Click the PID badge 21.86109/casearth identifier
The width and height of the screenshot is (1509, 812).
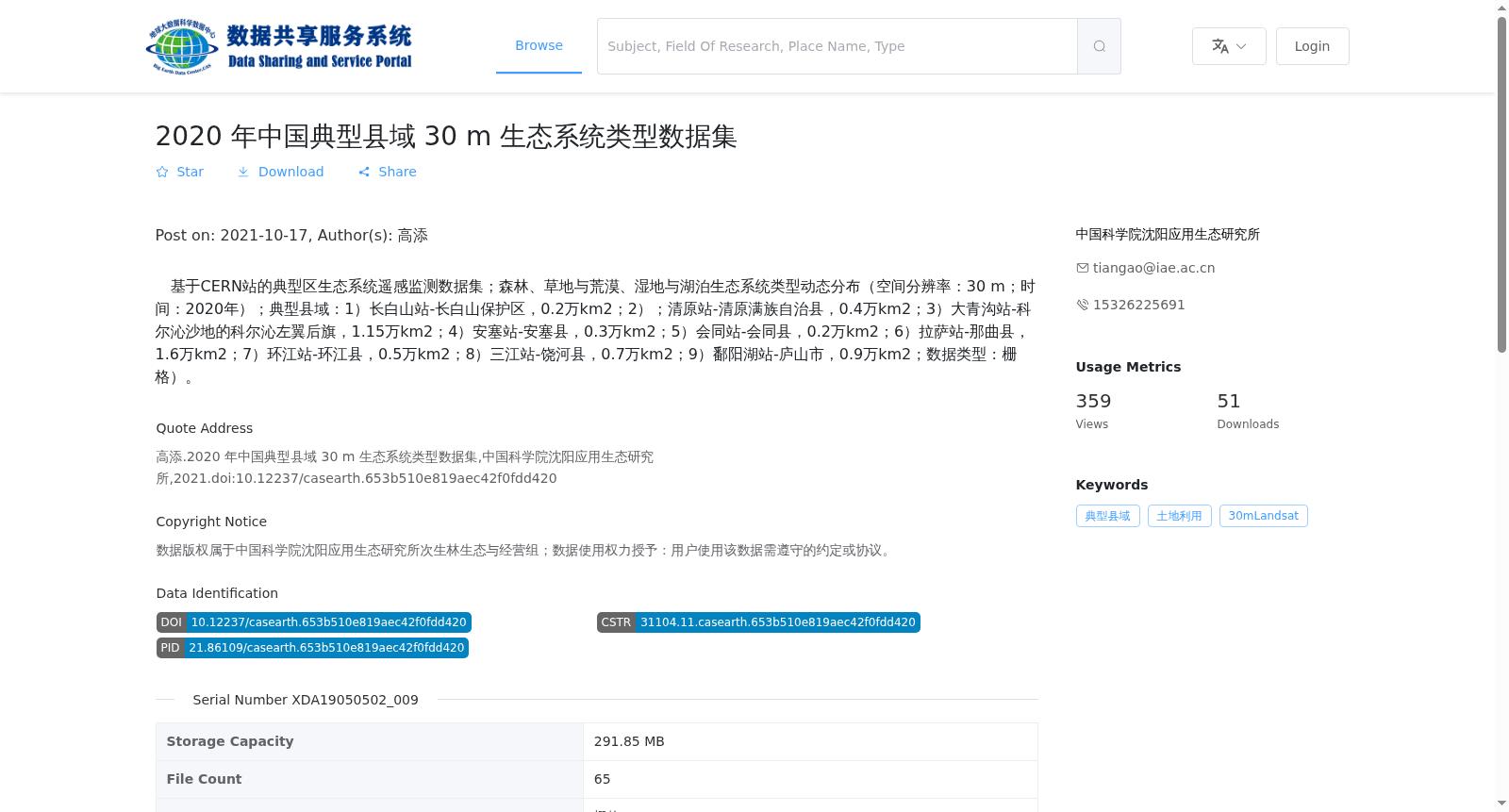pyautogui.click(x=312, y=648)
